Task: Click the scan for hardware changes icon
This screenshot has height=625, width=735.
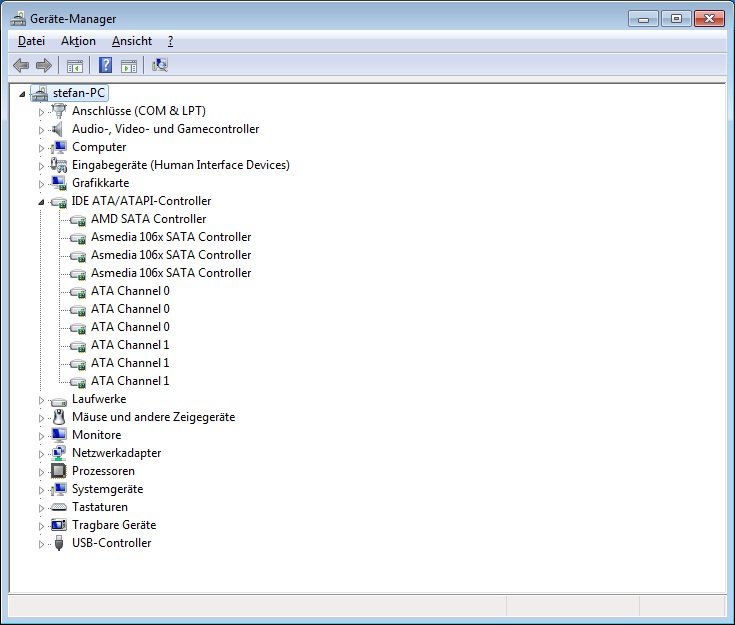Action: pyautogui.click(x=160, y=65)
